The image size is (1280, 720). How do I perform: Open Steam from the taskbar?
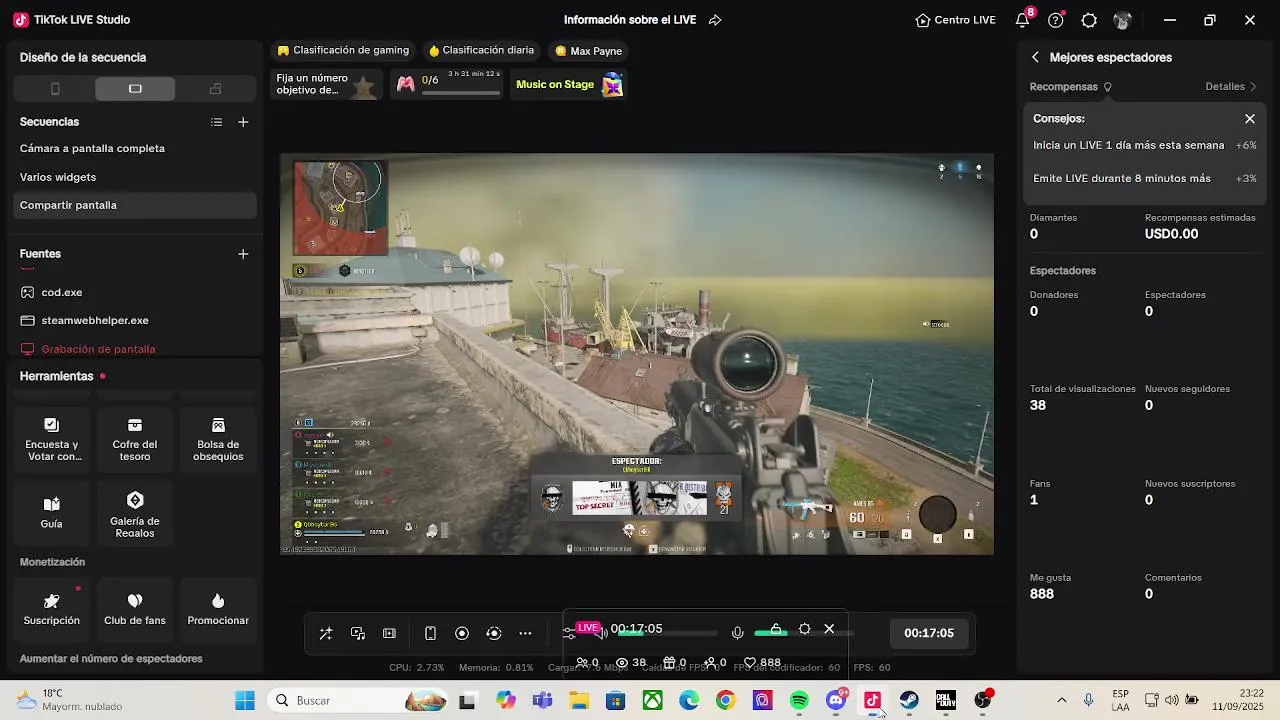point(909,700)
